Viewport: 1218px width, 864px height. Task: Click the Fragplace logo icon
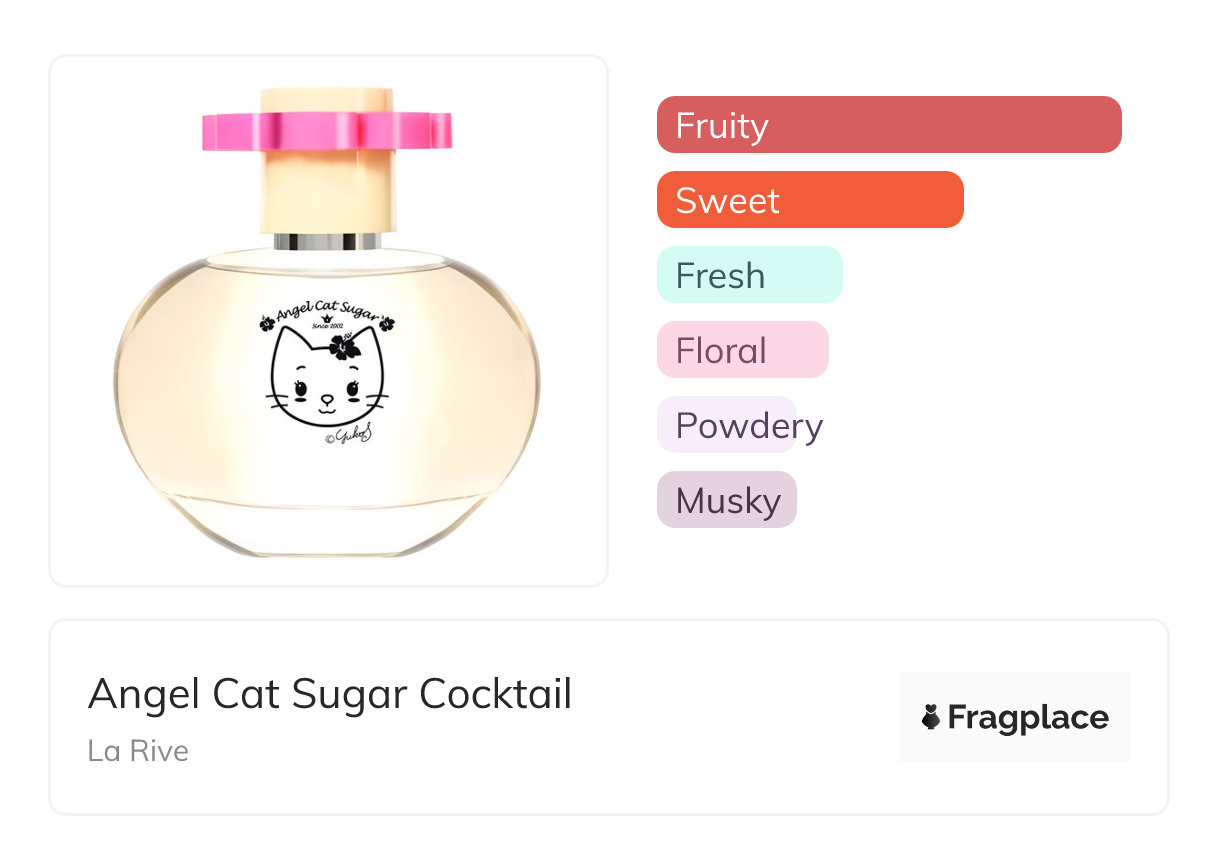tap(931, 717)
